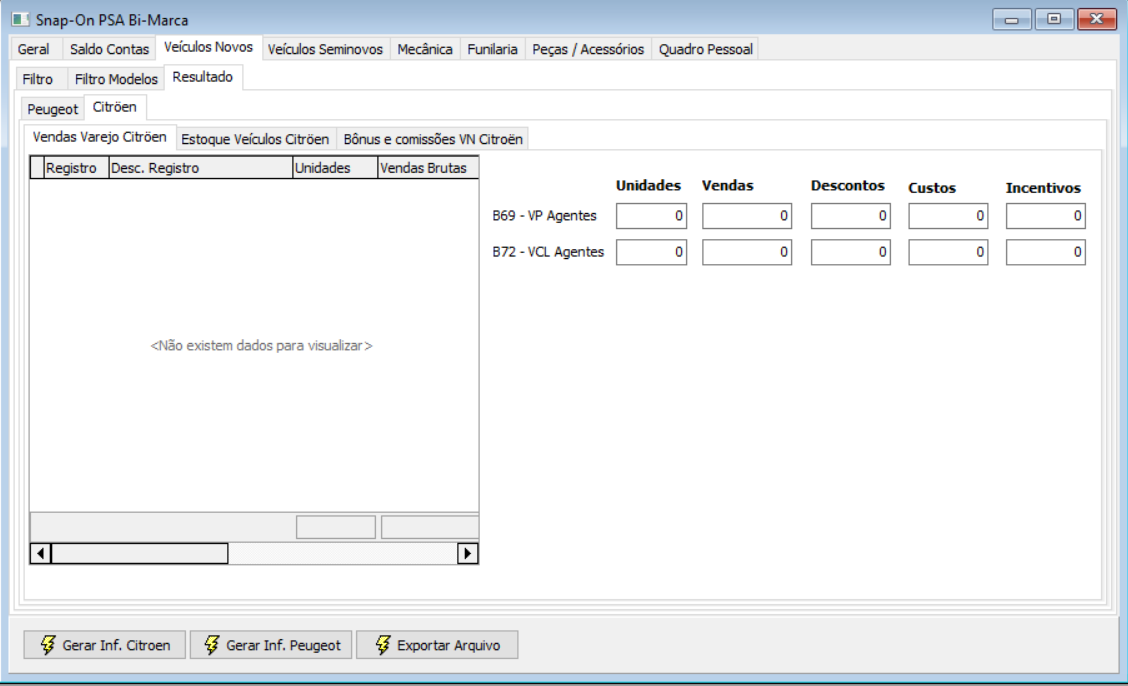Sort by Desc. Registro column header

(201, 168)
